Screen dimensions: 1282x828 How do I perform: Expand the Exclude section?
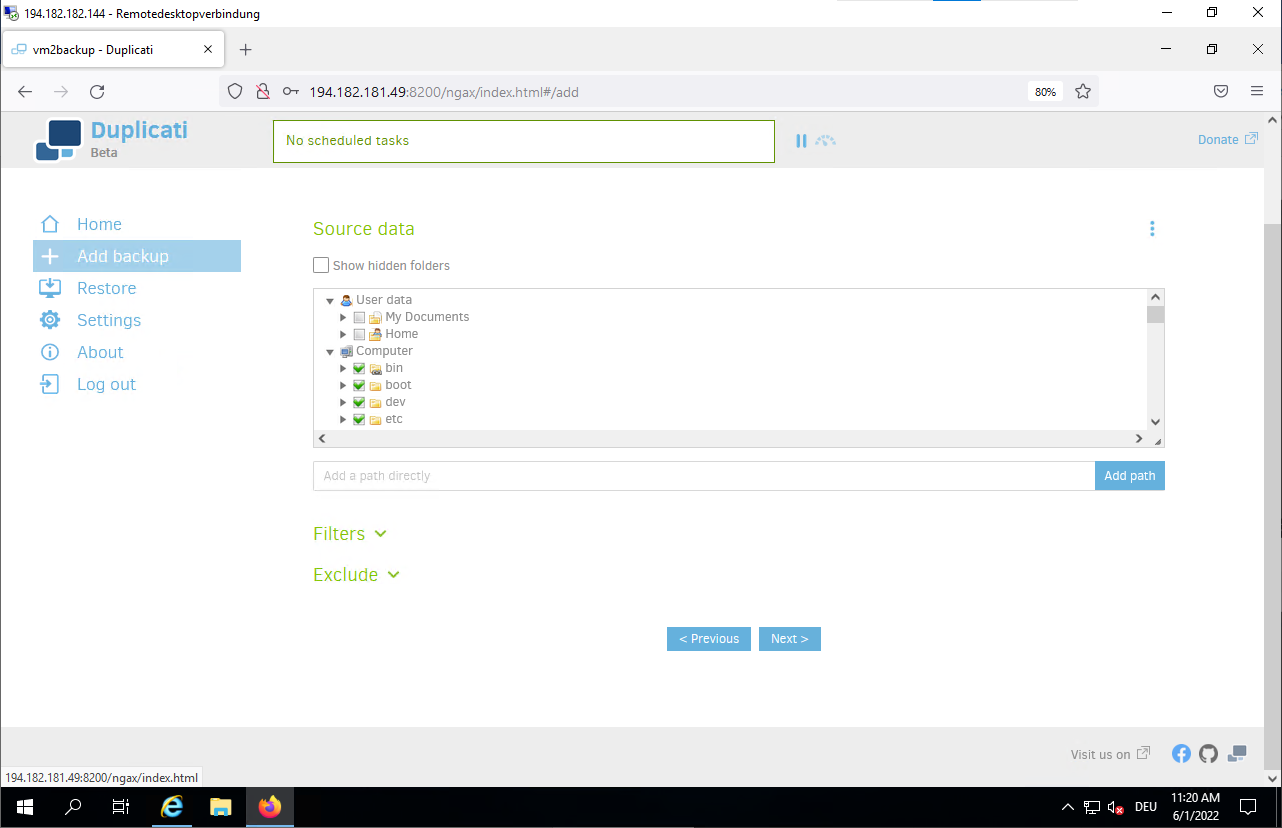356,575
